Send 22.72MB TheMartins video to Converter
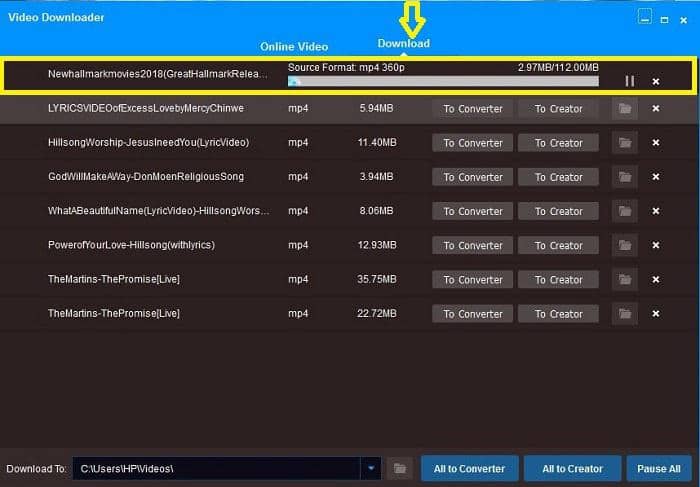This screenshot has width=700, height=487. point(472,314)
